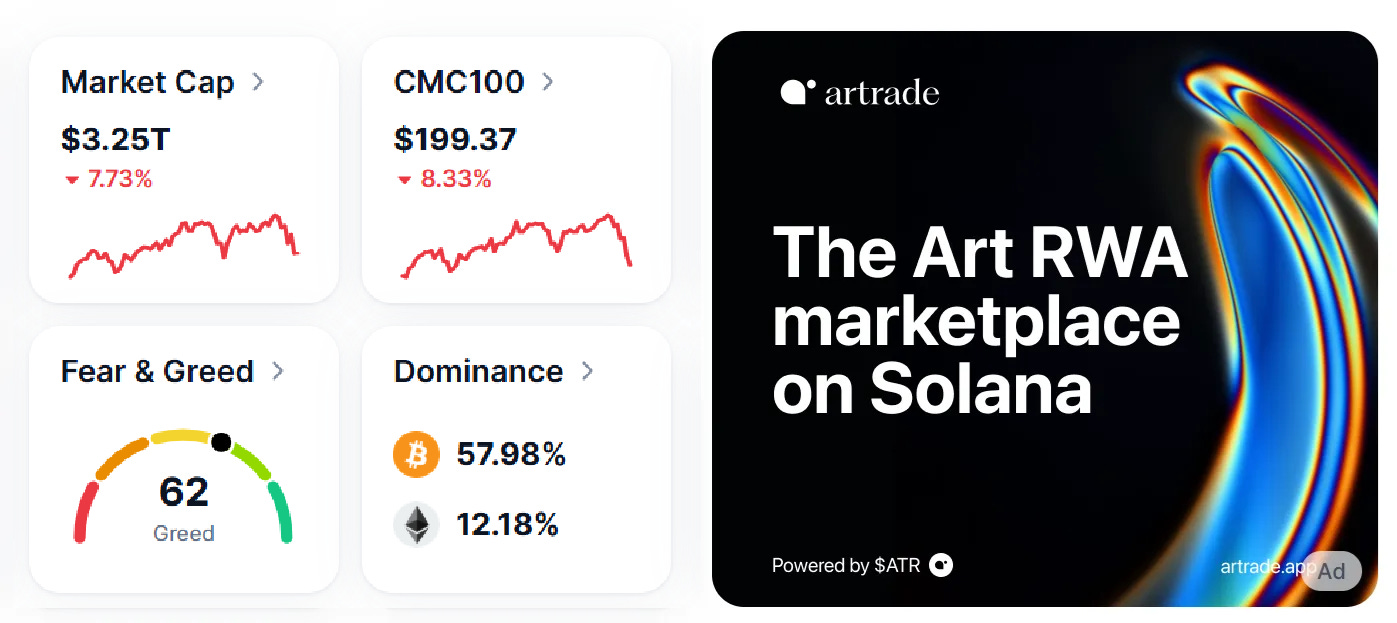
Task: Click the green segment of greed gauge
Action: click(280, 512)
